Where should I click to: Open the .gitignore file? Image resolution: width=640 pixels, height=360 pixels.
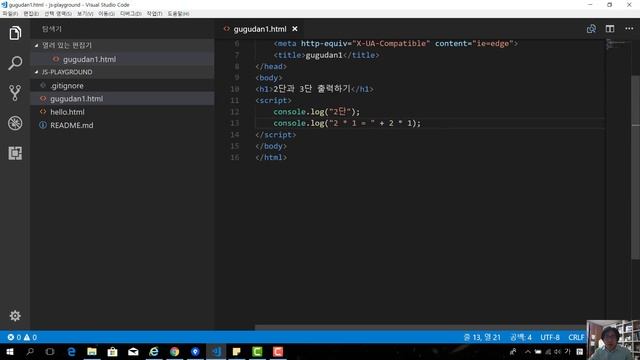[x=122, y=86]
